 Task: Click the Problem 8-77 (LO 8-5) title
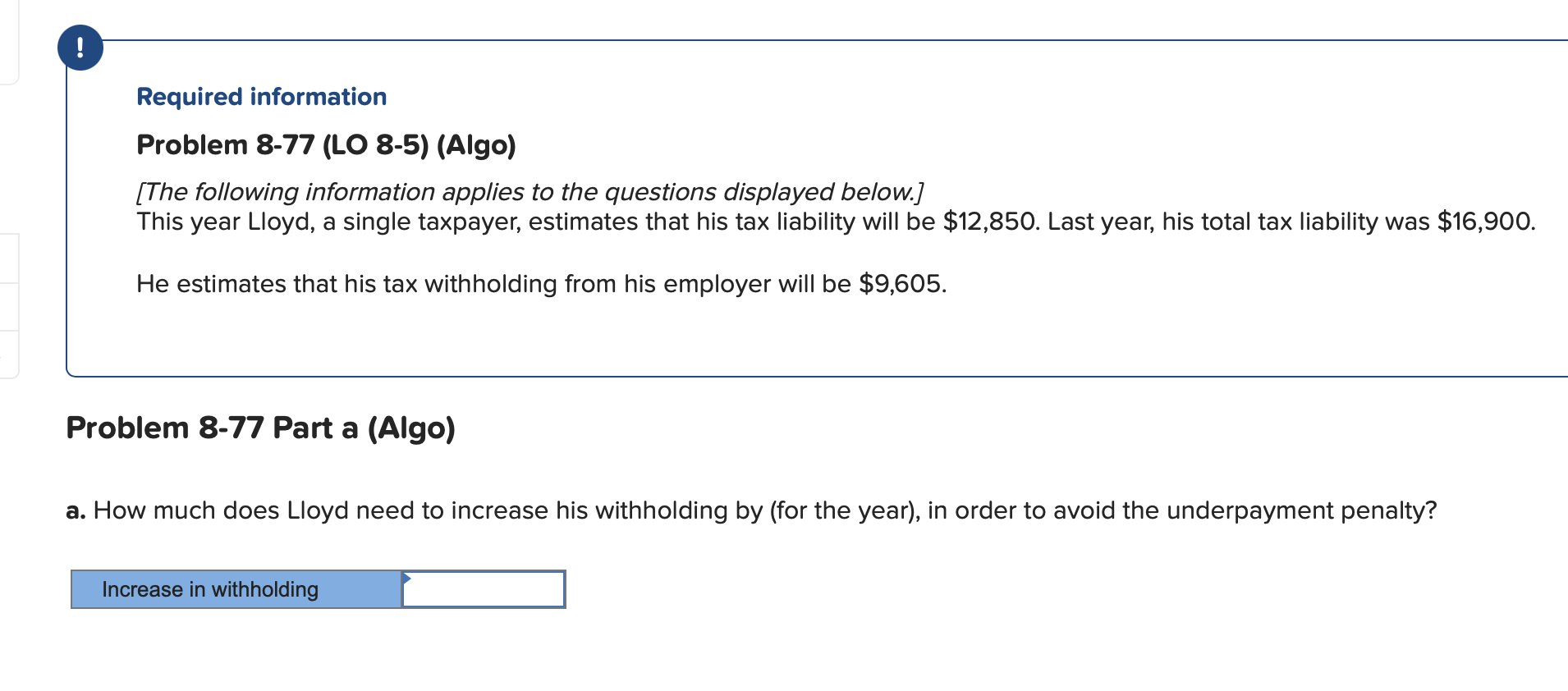pos(325,144)
